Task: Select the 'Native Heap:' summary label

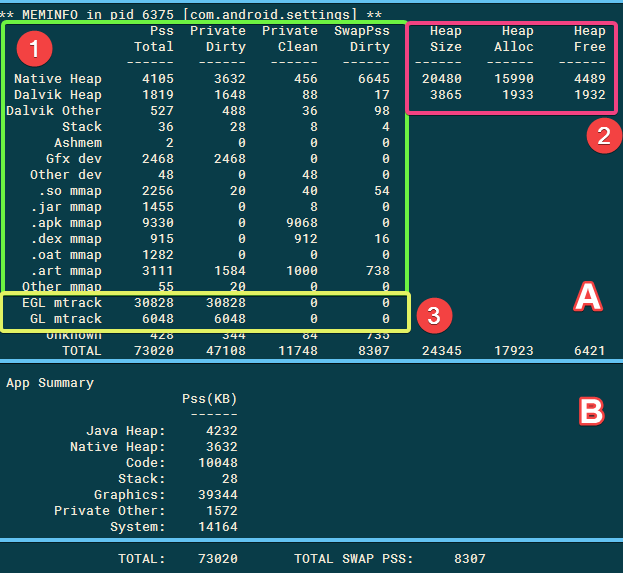Action: pos(118,447)
